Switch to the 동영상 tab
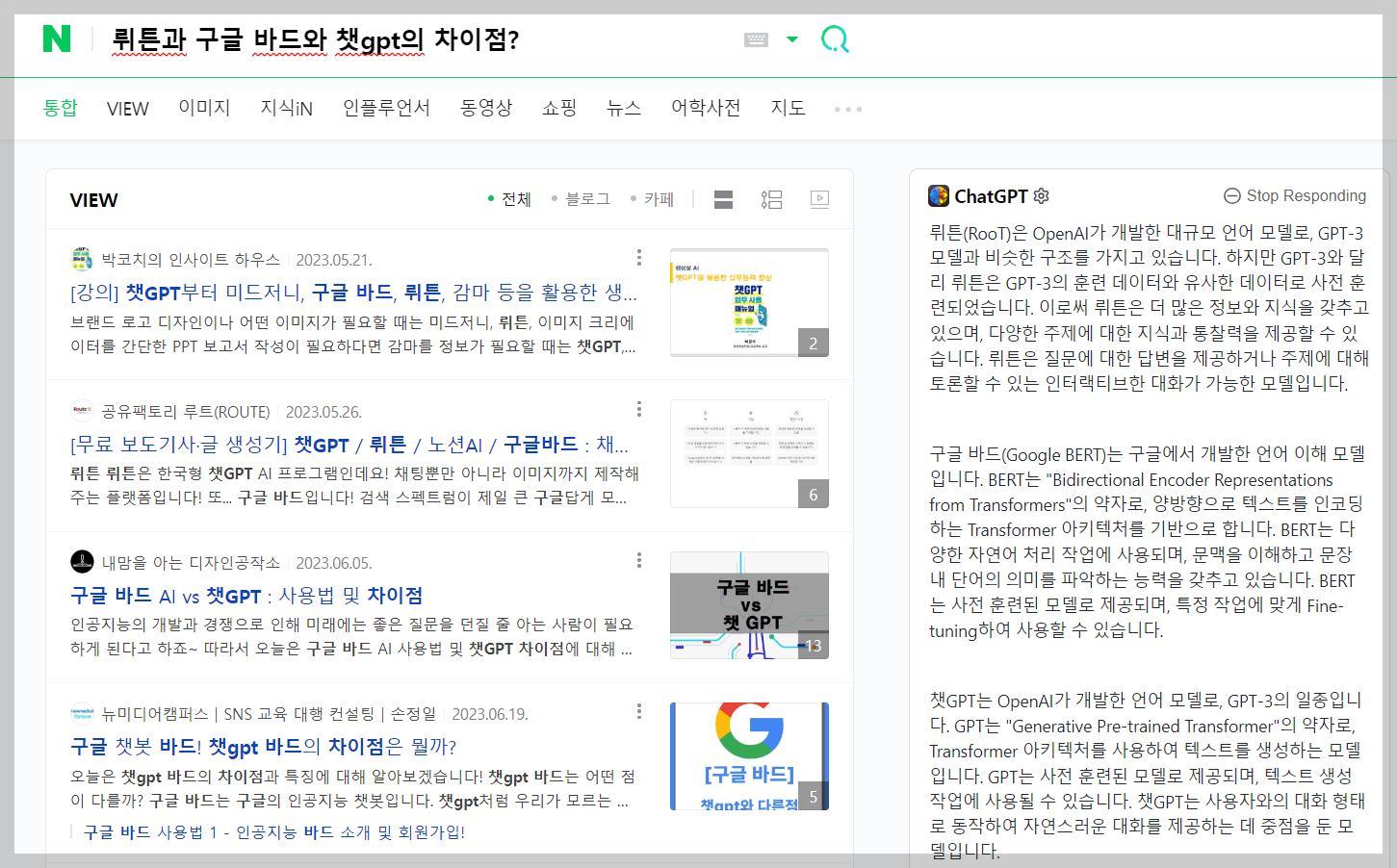This screenshot has height=868, width=1397. click(486, 108)
